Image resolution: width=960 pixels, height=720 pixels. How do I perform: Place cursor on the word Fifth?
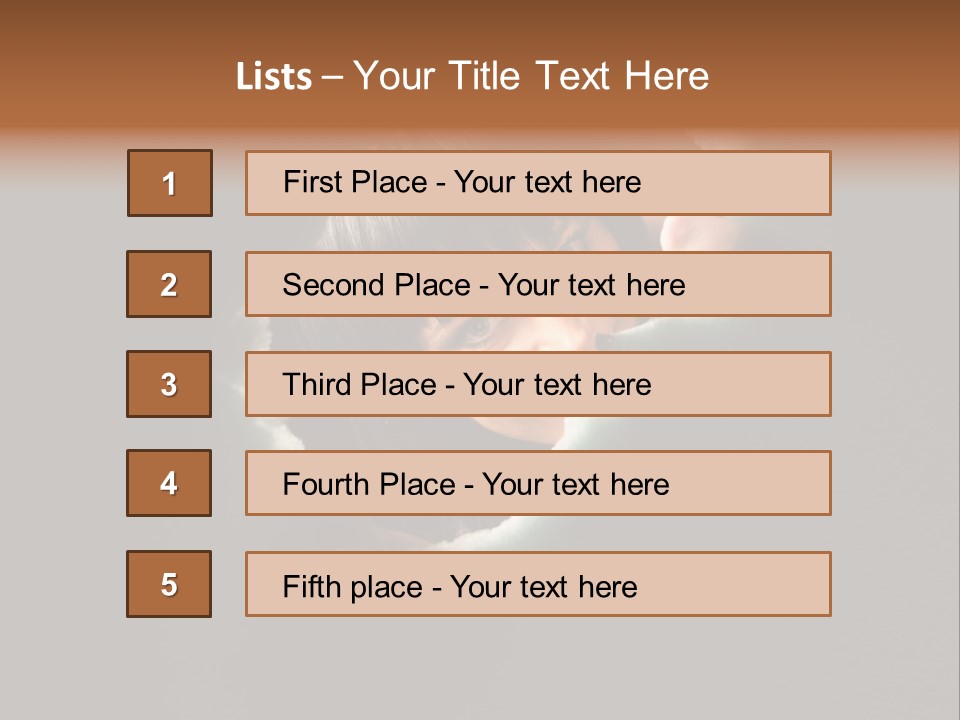312,586
